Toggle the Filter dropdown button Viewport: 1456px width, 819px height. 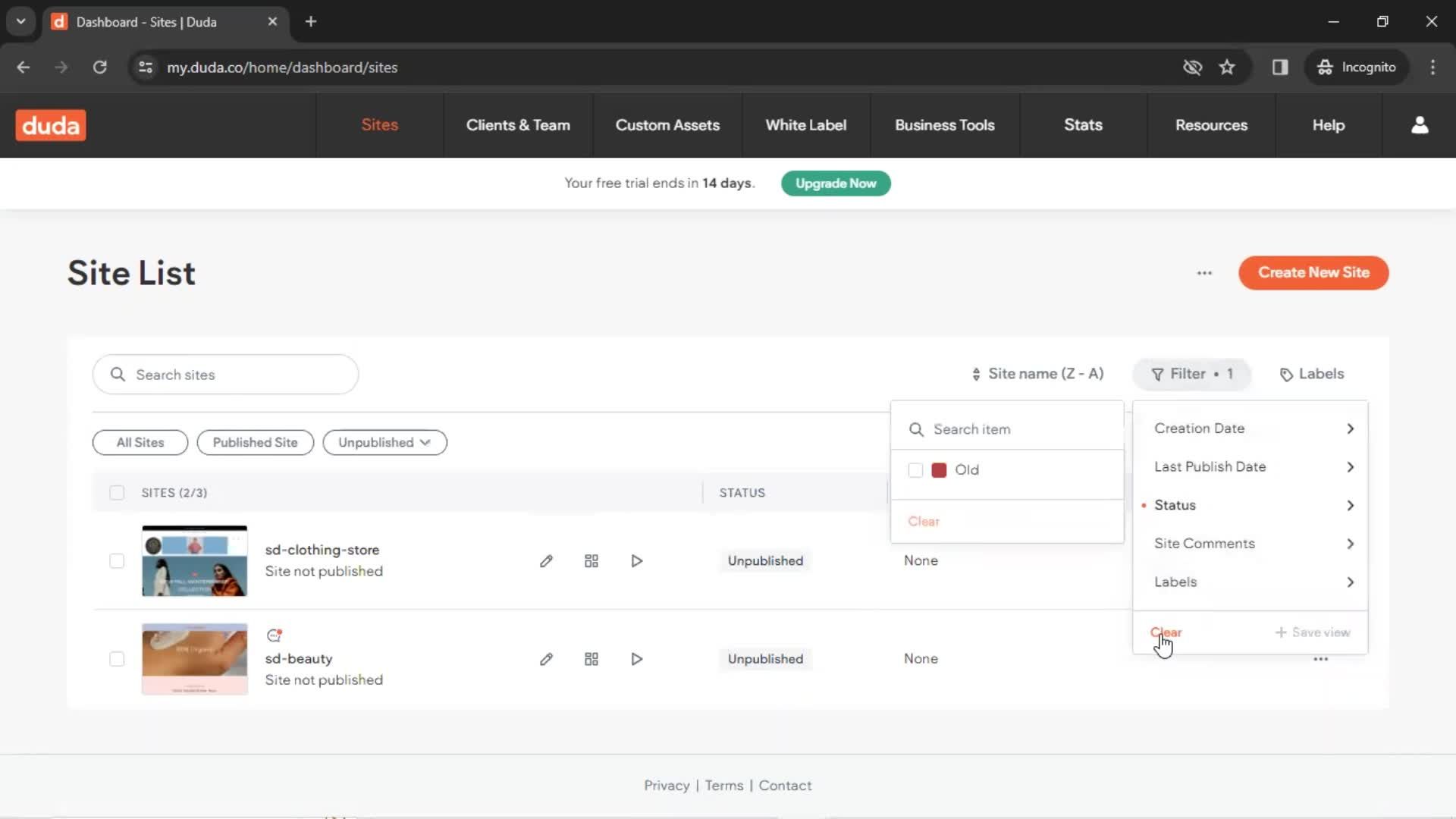pyautogui.click(x=1191, y=374)
